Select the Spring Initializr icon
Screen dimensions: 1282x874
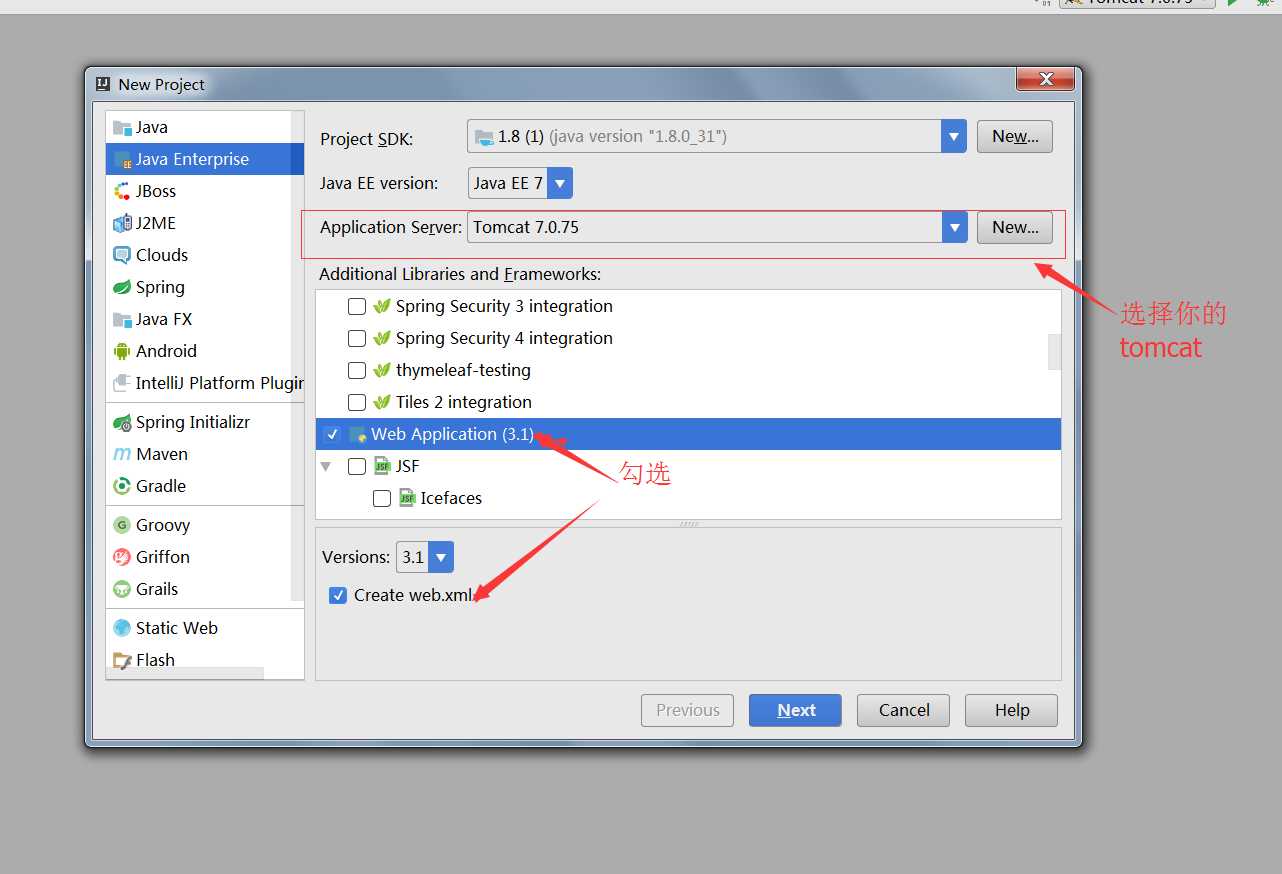(x=122, y=422)
